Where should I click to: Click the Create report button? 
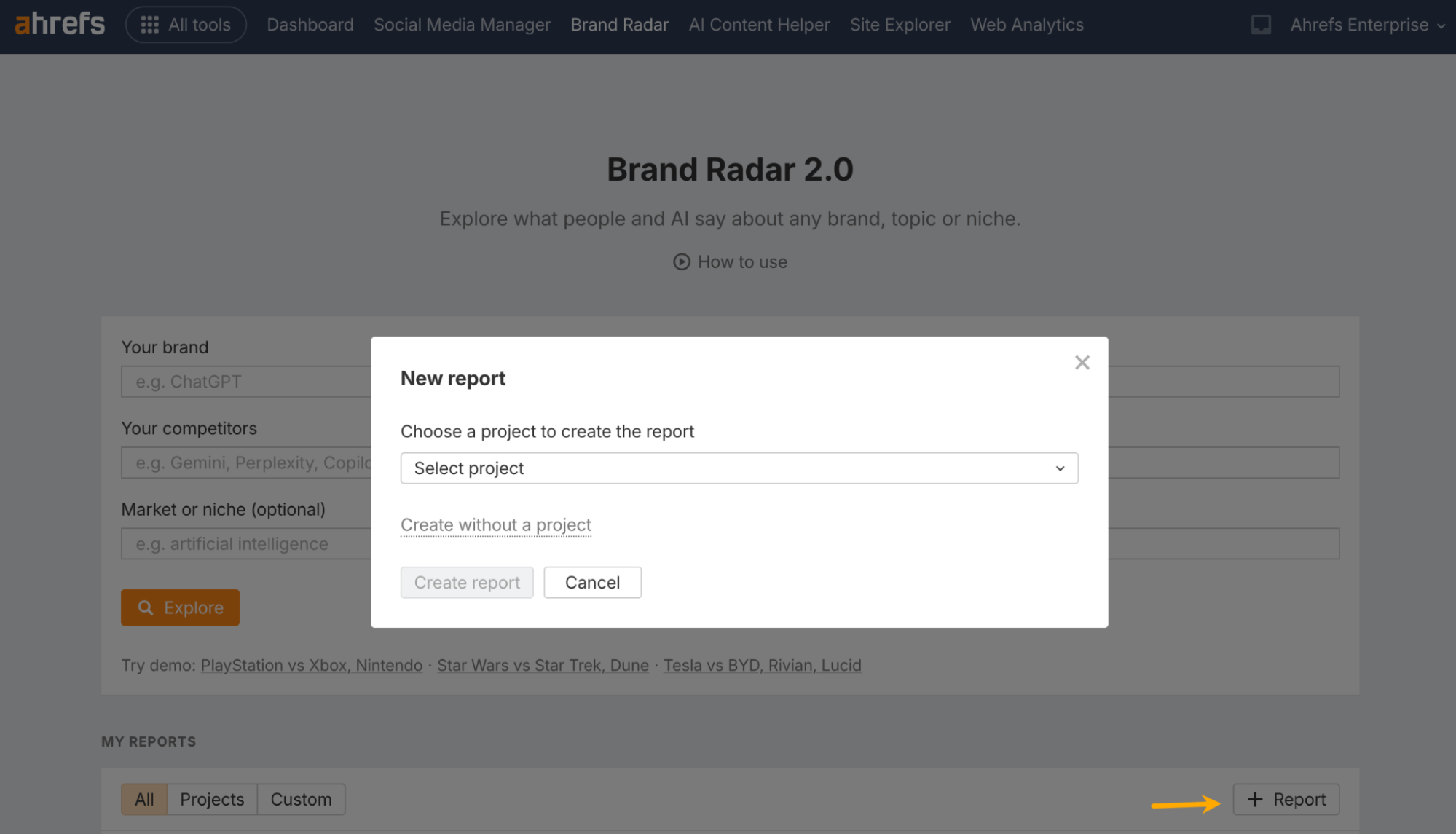[x=466, y=583]
